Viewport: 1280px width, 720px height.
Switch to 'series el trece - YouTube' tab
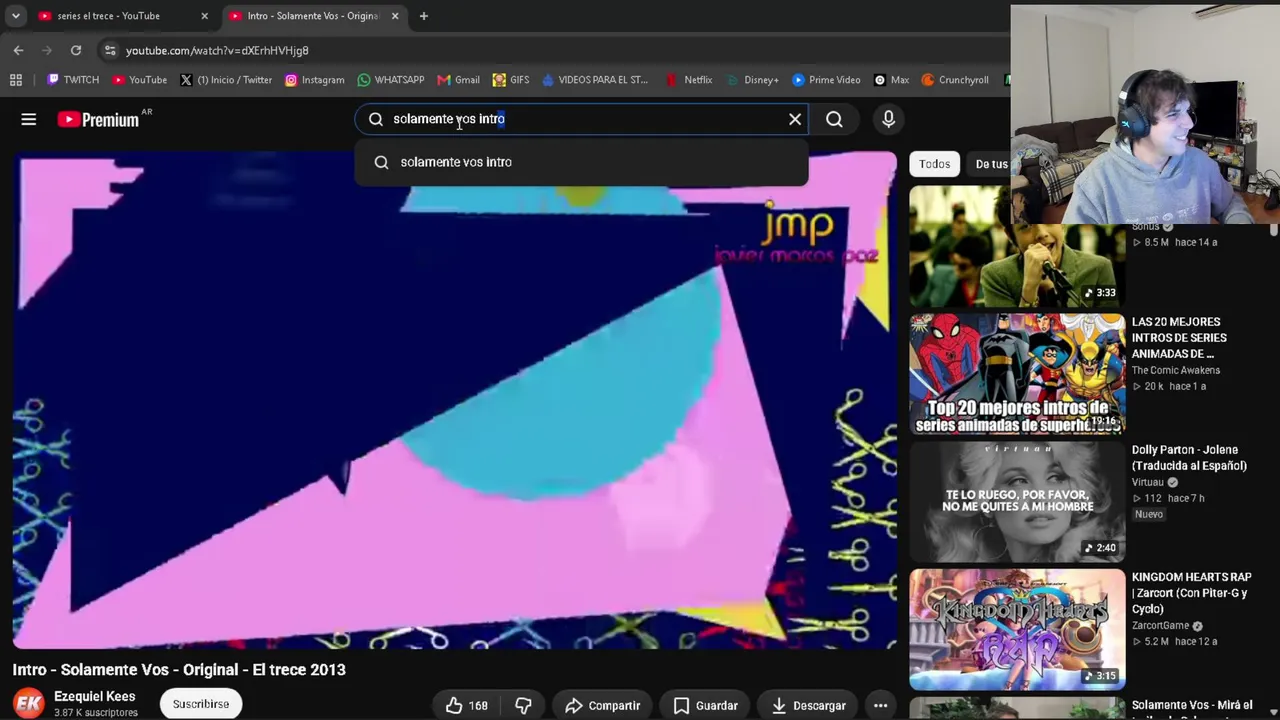point(120,16)
